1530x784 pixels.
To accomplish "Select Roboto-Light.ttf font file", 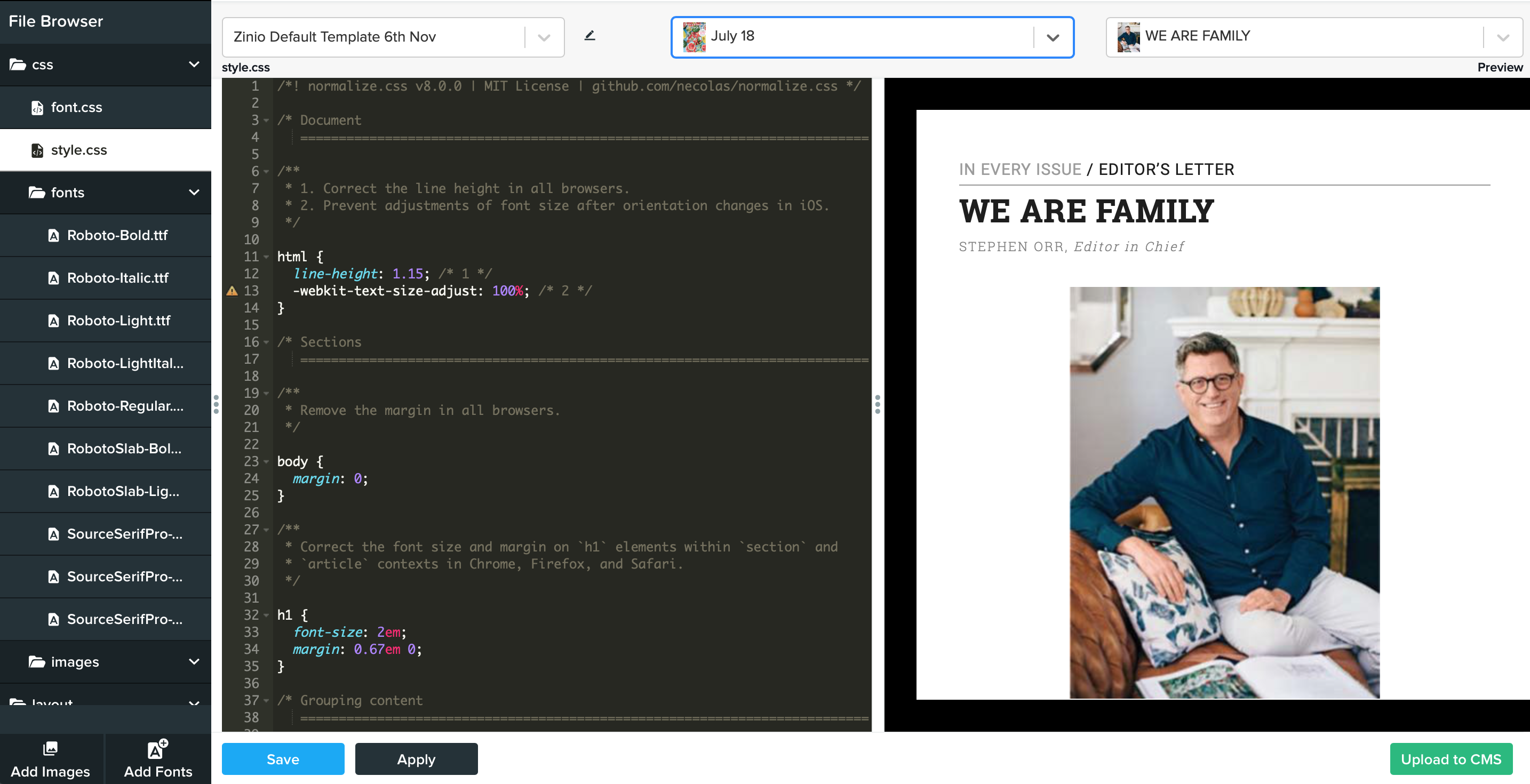I will click(x=106, y=321).
